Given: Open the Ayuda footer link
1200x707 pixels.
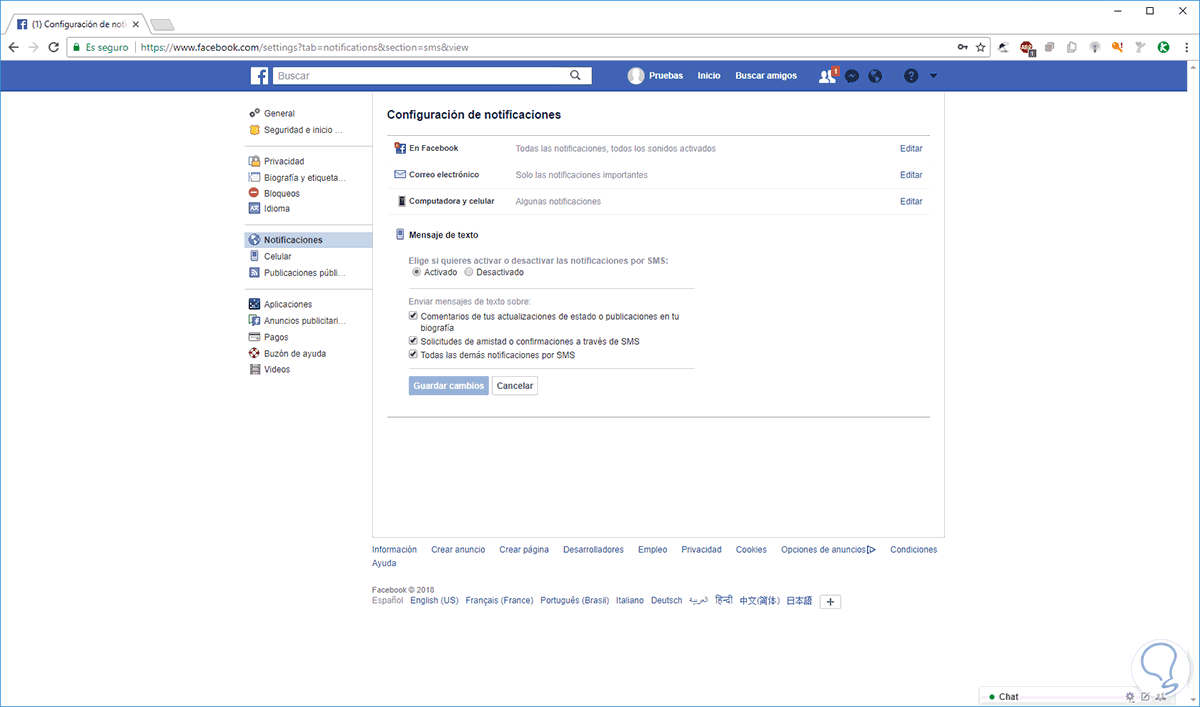Looking at the screenshot, I should pyautogui.click(x=384, y=563).
